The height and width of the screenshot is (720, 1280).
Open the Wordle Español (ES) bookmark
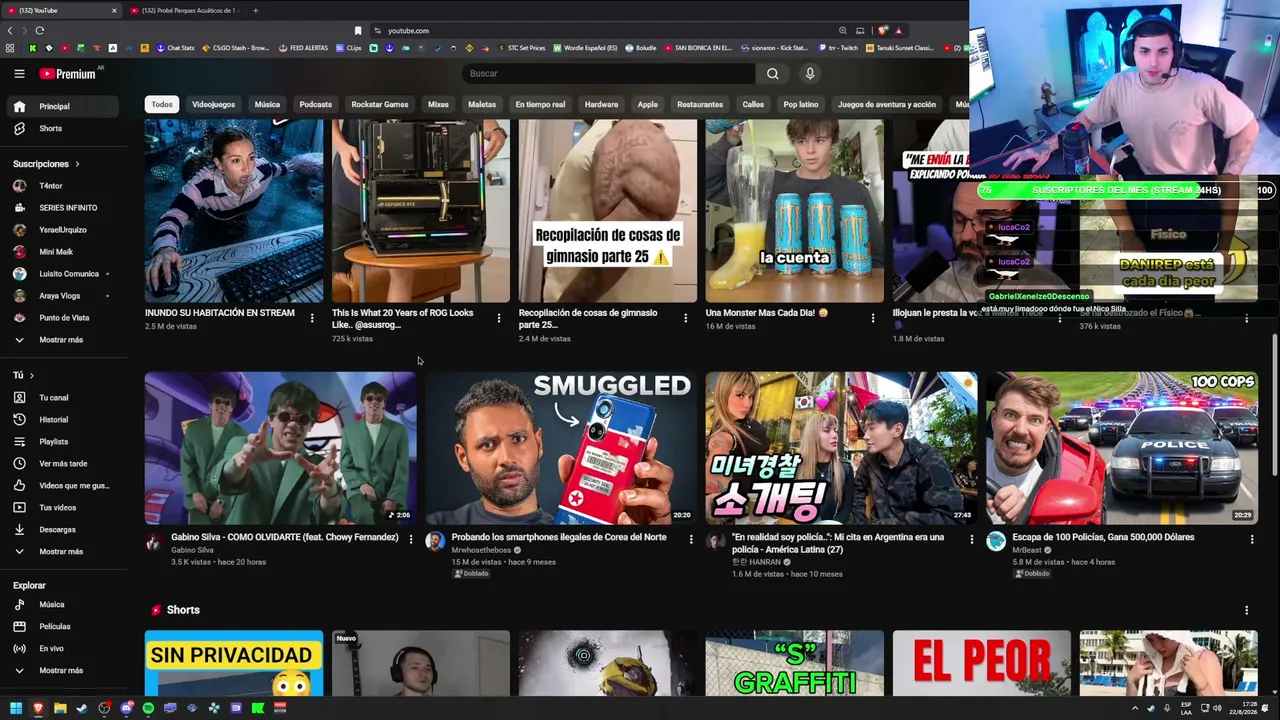point(586,48)
